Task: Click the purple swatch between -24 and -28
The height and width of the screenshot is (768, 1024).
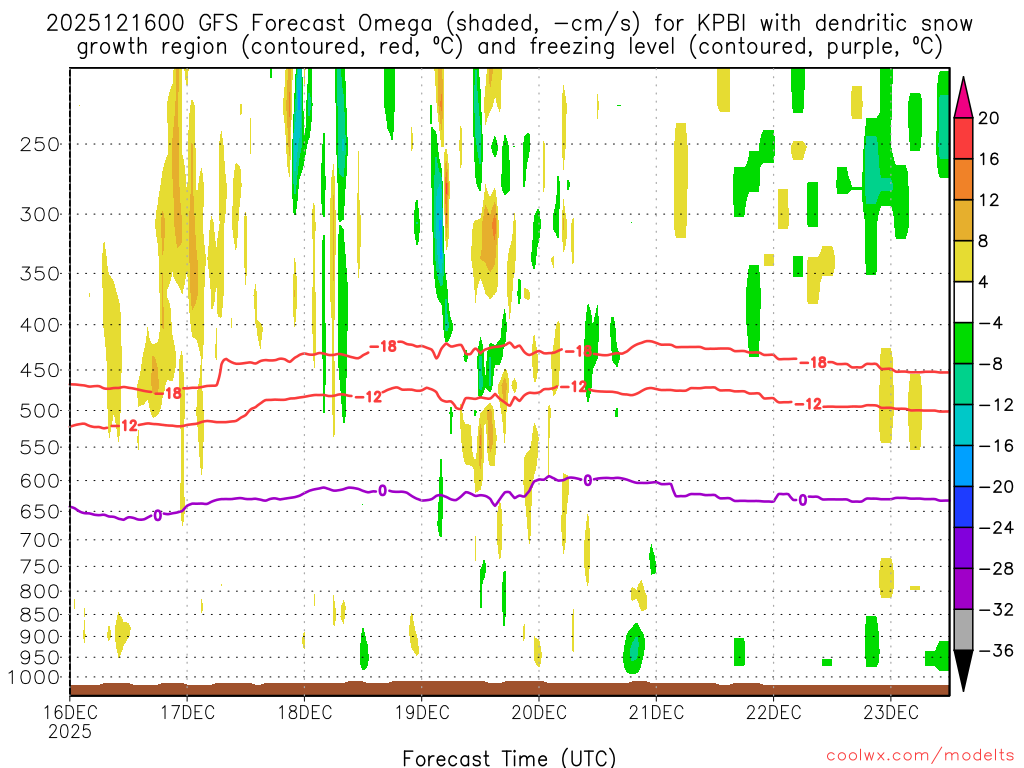Action: 963,547
